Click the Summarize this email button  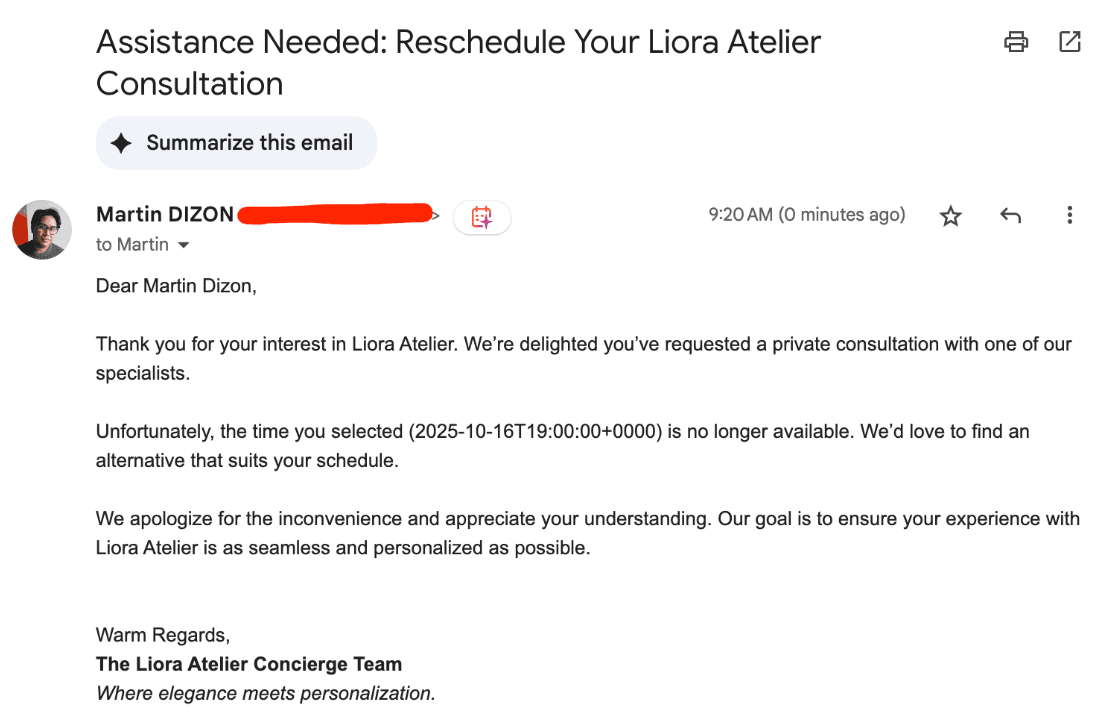click(x=236, y=143)
